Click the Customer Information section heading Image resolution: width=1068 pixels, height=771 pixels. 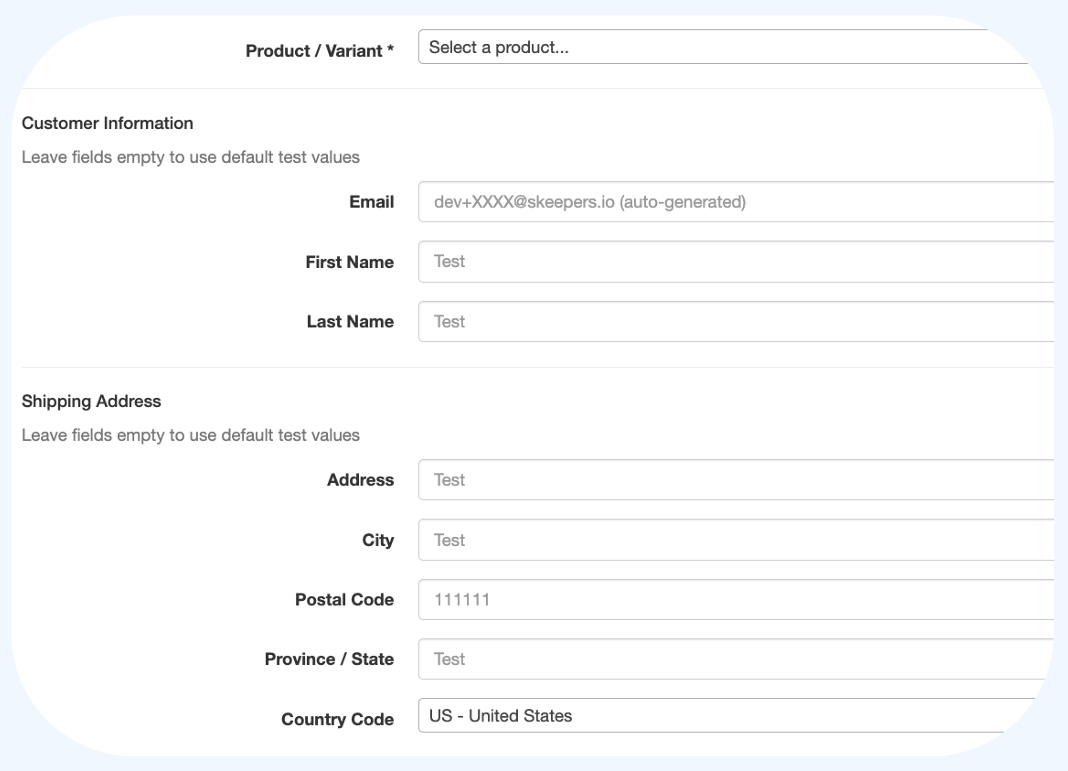tap(107, 123)
